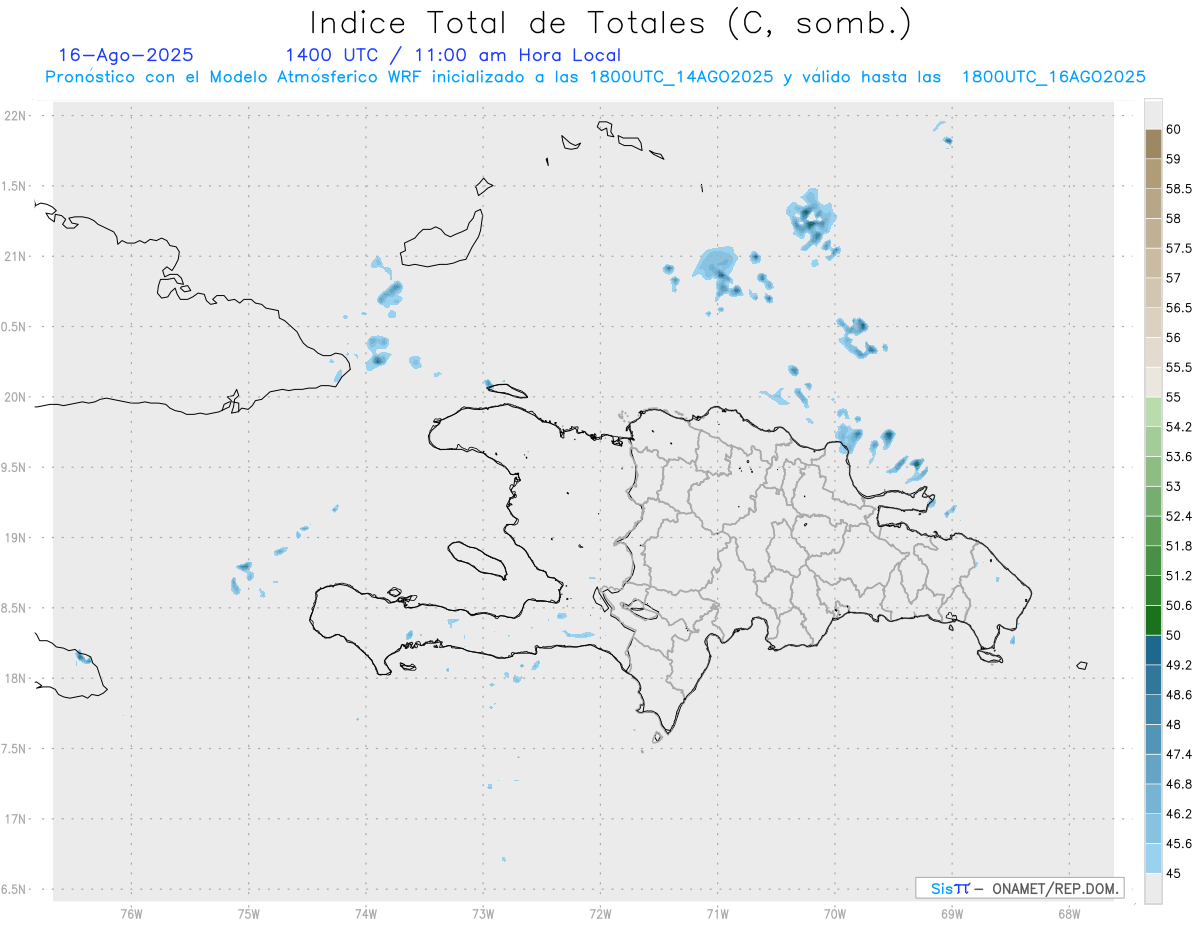
Task: Click the colorbar value 57.5
Action: pyautogui.click(x=1178, y=248)
